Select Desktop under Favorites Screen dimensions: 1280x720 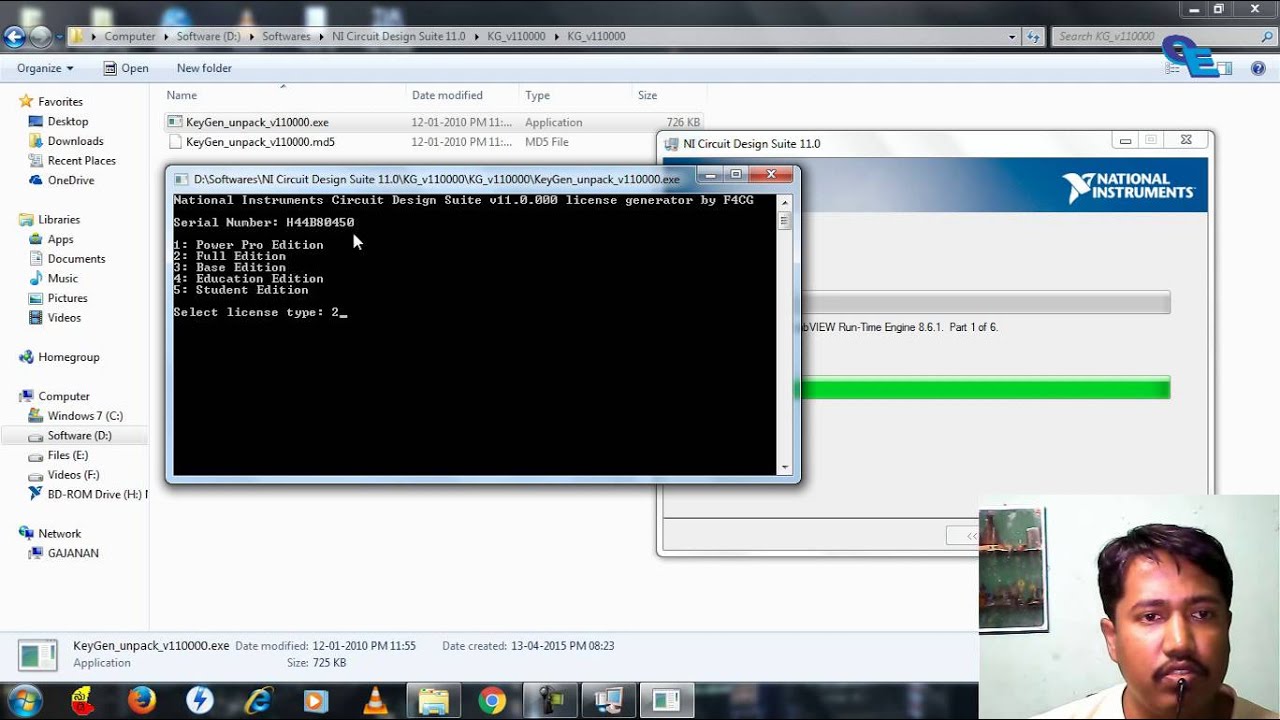[x=68, y=121]
